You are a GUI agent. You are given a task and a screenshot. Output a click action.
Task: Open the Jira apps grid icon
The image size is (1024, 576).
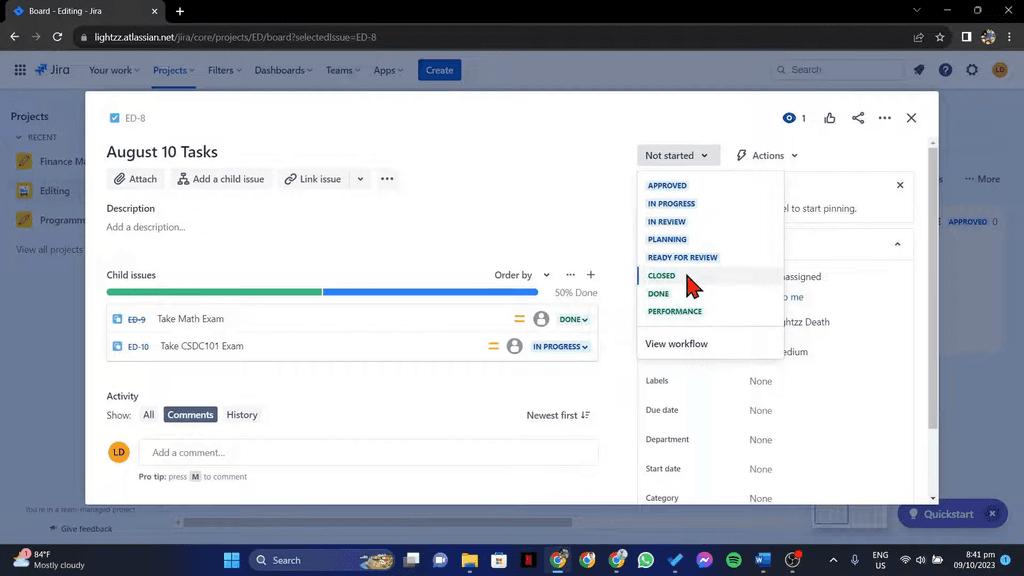coord(18,70)
